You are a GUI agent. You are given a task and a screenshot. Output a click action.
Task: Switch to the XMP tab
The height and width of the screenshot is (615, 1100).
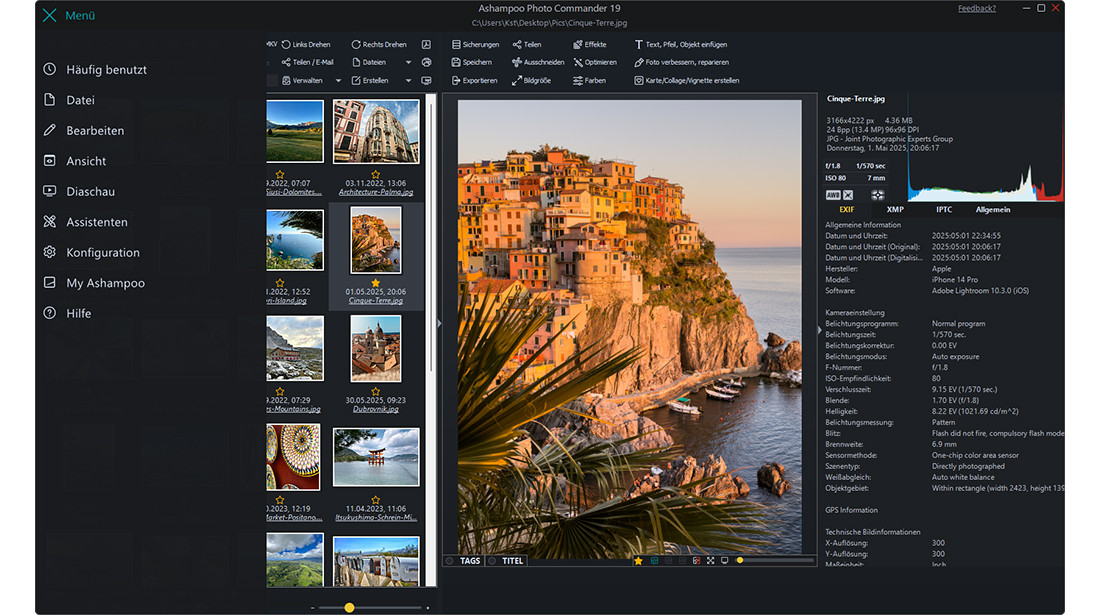[895, 210]
